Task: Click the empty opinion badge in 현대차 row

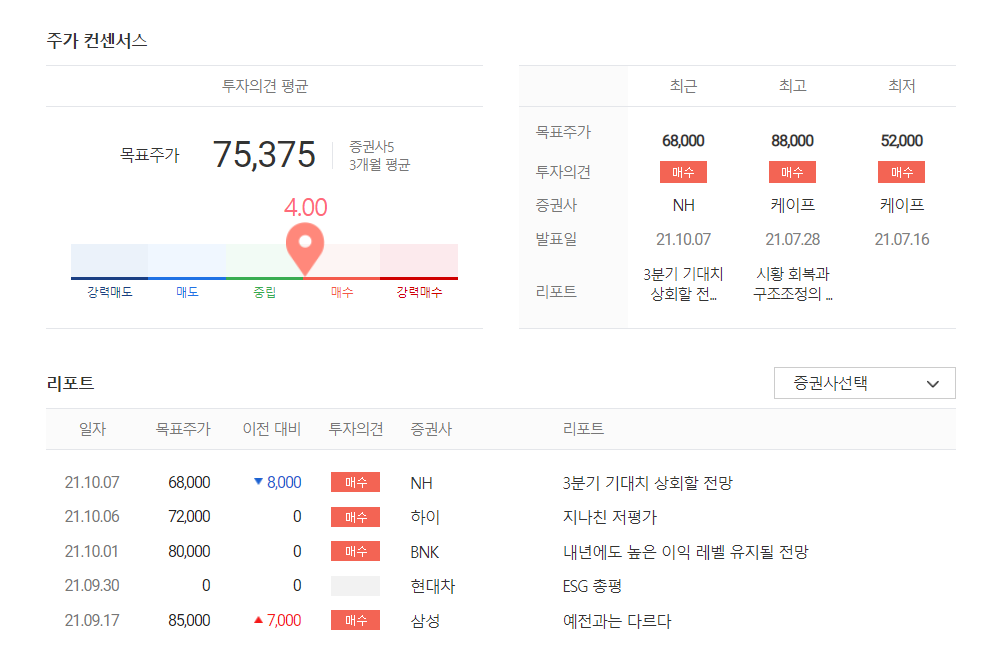Action: (355, 586)
